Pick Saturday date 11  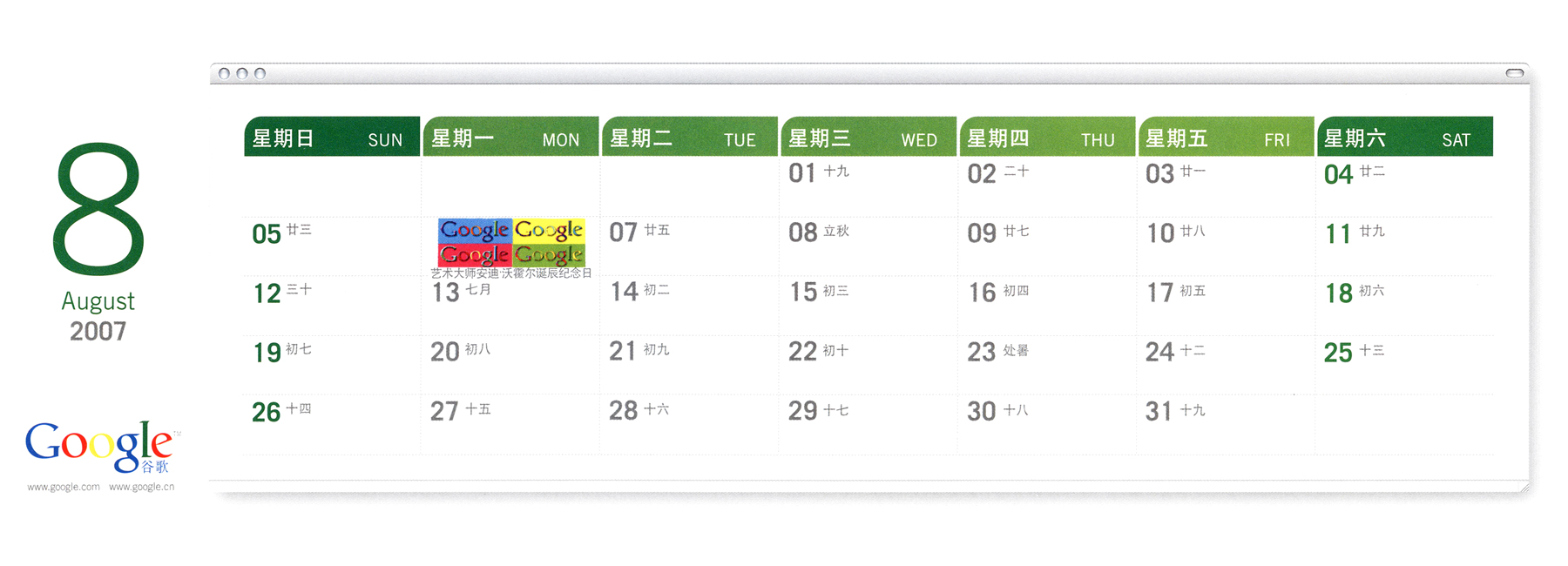click(1339, 233)
